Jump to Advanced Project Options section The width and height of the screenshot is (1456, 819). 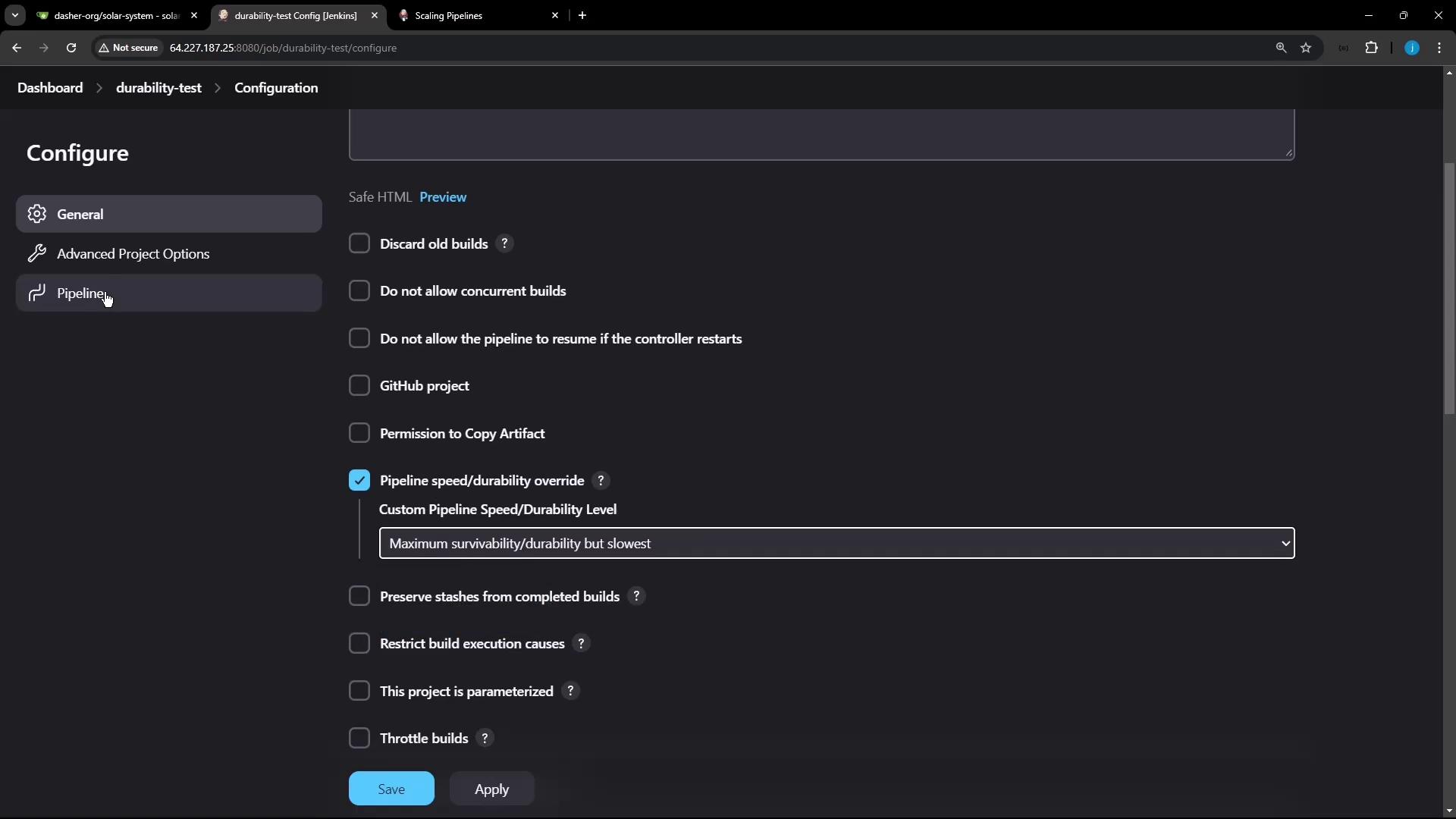pyautogui.click(x=168, y=253)
